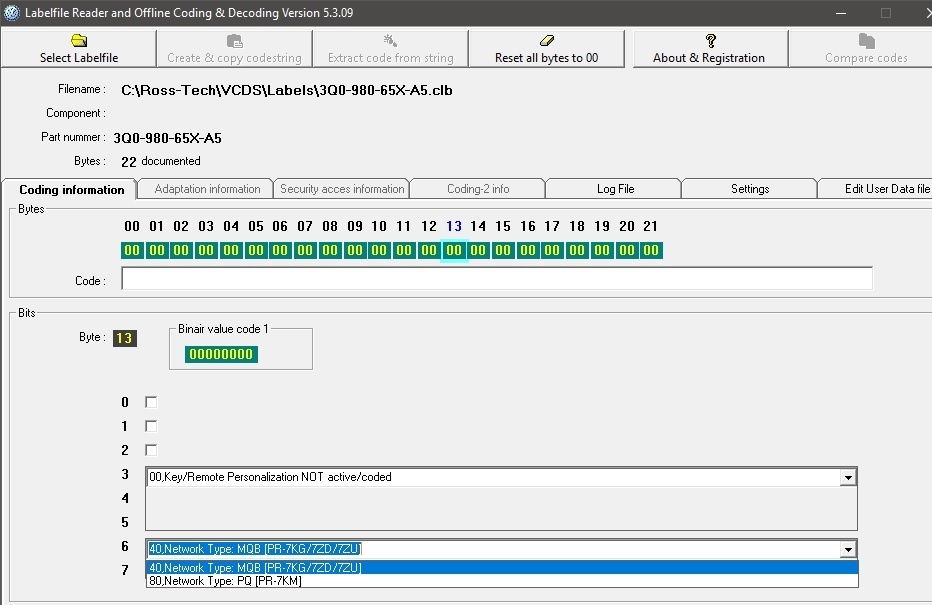Minimize the Labelfile Reader window
932x605 pixels.
840,13
